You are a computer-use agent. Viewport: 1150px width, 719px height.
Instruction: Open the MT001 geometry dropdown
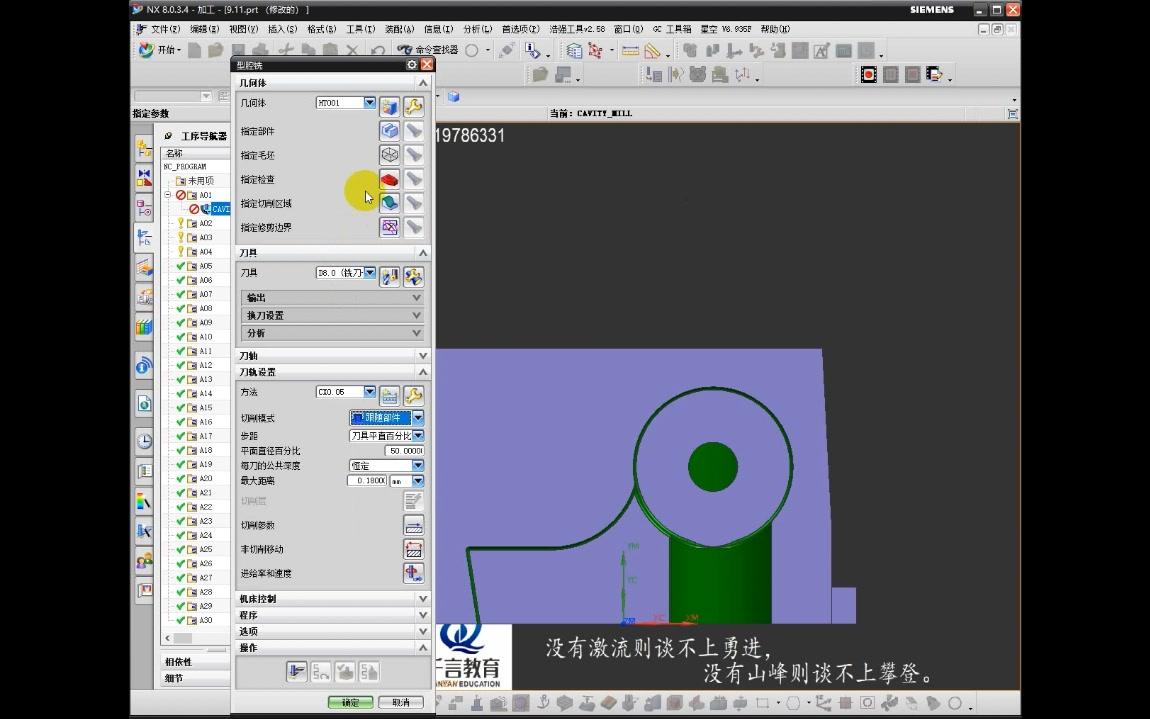pyautogui.click(x=368, y=102)
